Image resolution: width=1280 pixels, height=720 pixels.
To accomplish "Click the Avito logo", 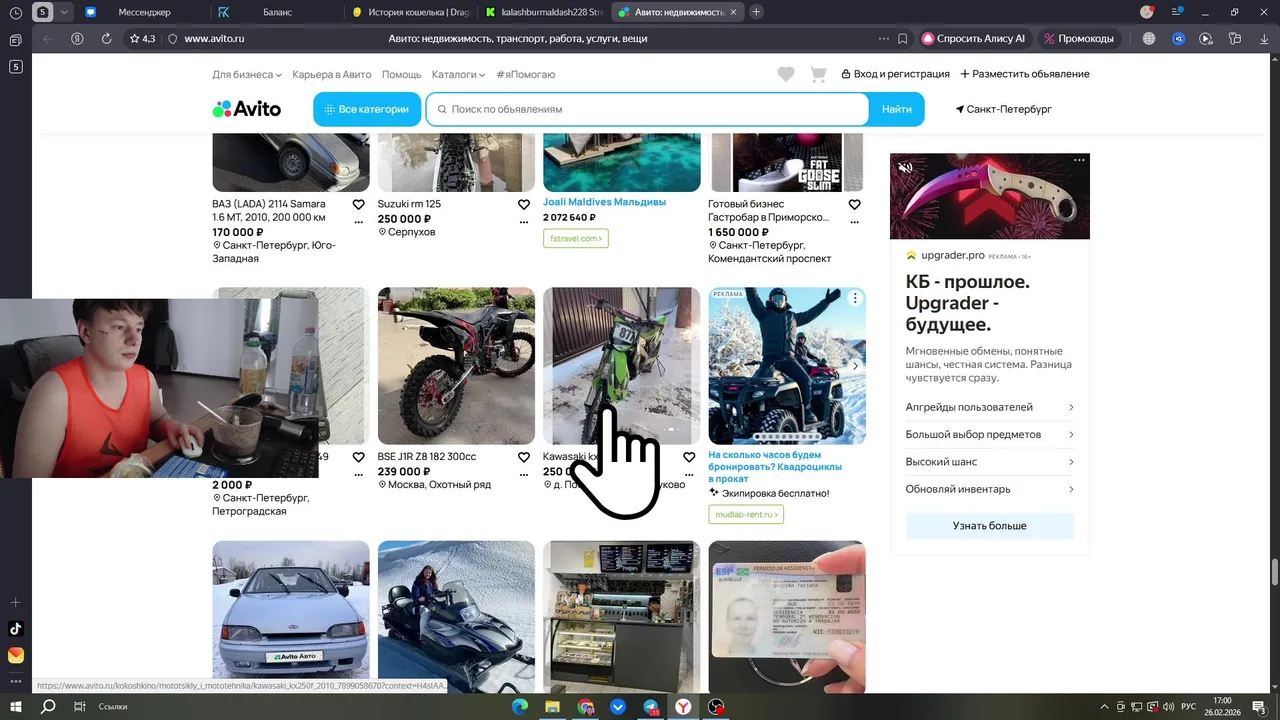I will click(x=247, y=109).
